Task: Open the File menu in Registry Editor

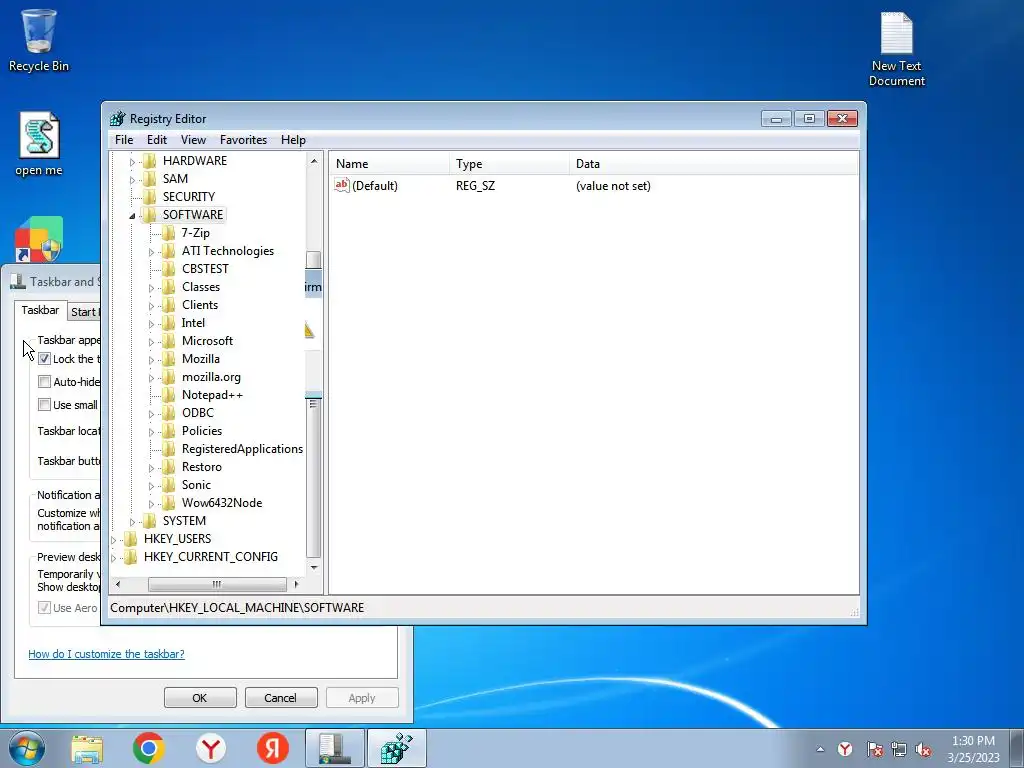Action: click(123, 140)
